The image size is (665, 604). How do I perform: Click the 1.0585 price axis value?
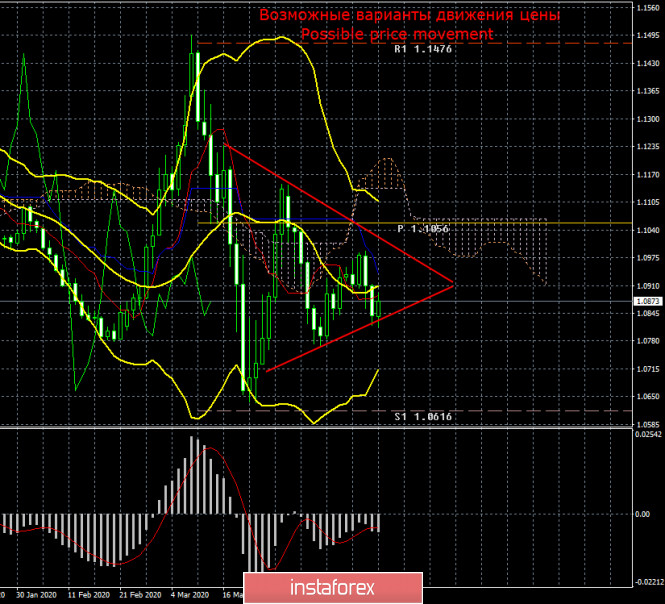pyautogui.click(x=647, y=423)
